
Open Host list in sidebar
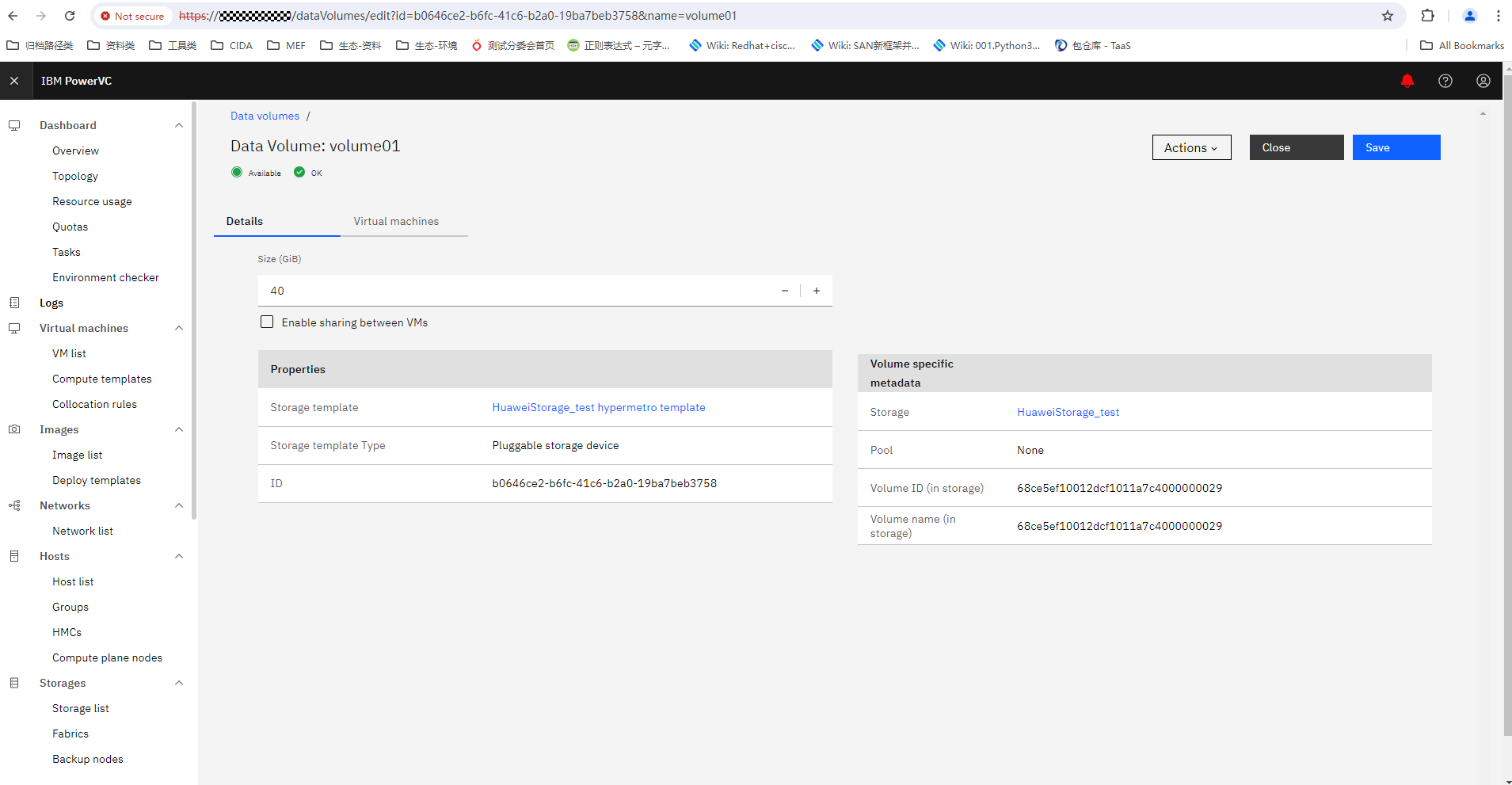(73, 581)
